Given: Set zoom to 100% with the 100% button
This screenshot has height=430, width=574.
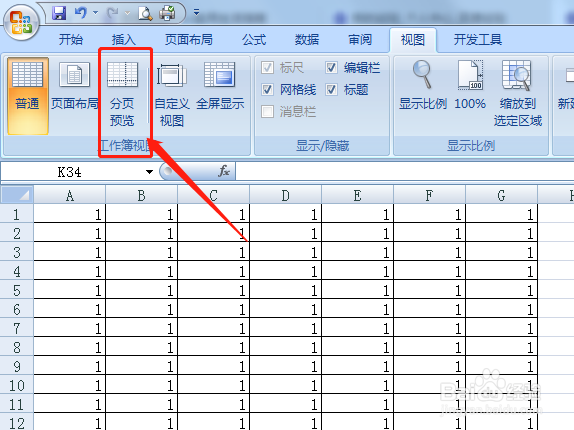Looking at the screenshot, I should click(470, 86).
